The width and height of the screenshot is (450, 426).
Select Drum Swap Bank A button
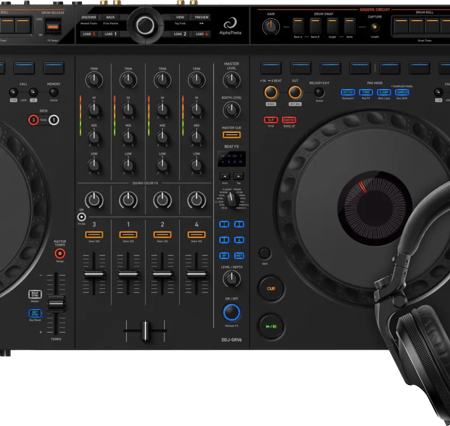point(298,26)
